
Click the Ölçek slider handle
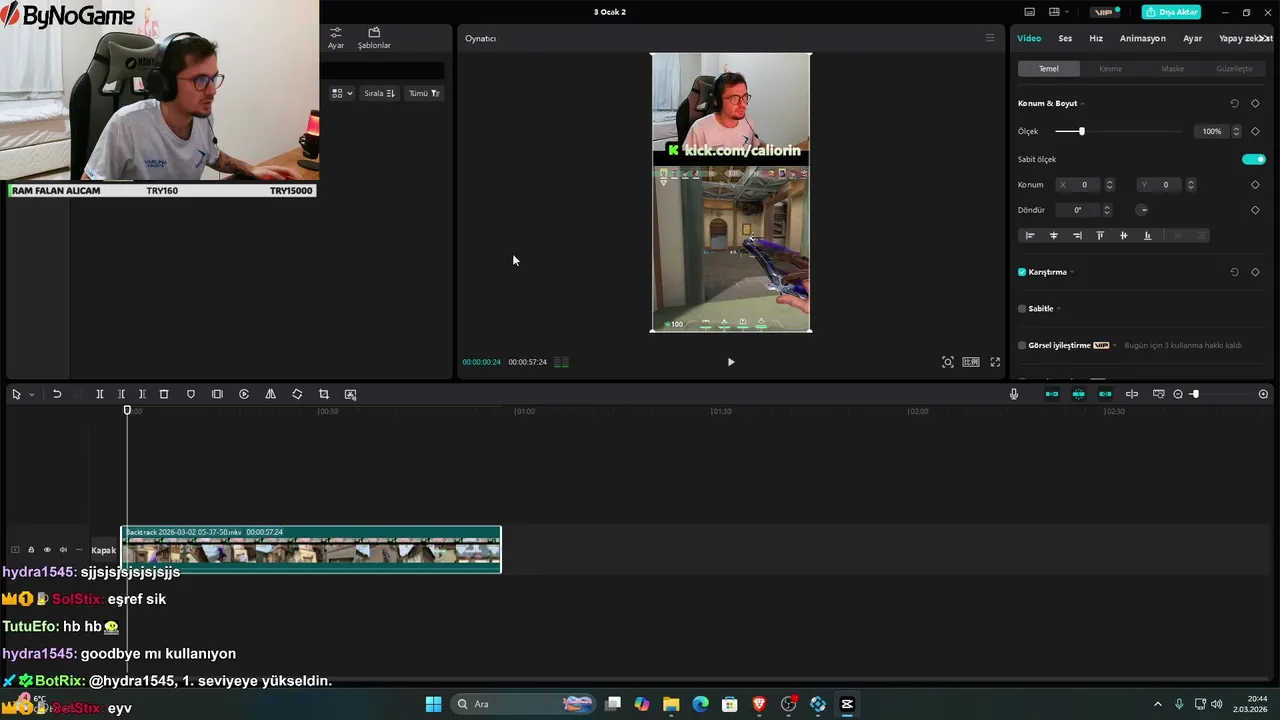1081,131
